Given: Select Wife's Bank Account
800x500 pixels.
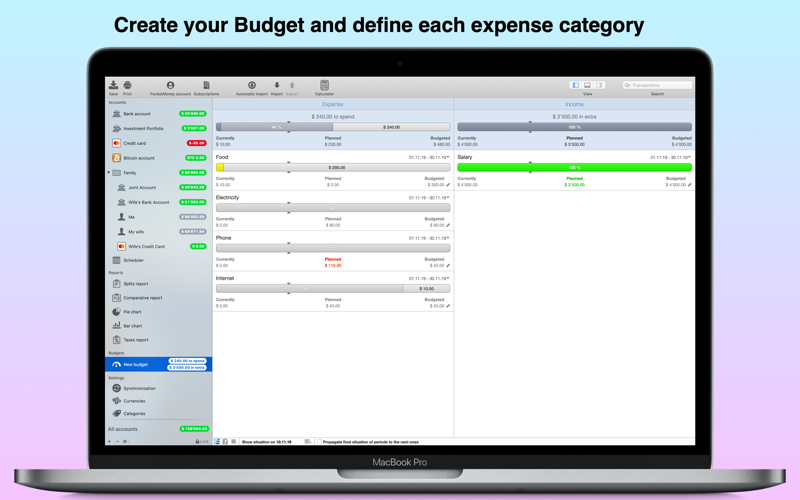Looking at the screenshot, I should (x=159, y=202).
